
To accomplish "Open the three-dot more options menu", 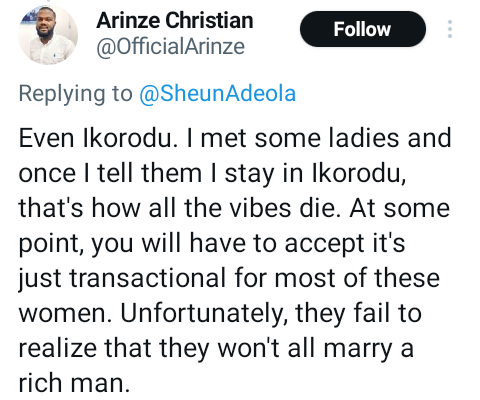I will click(450, 29).
